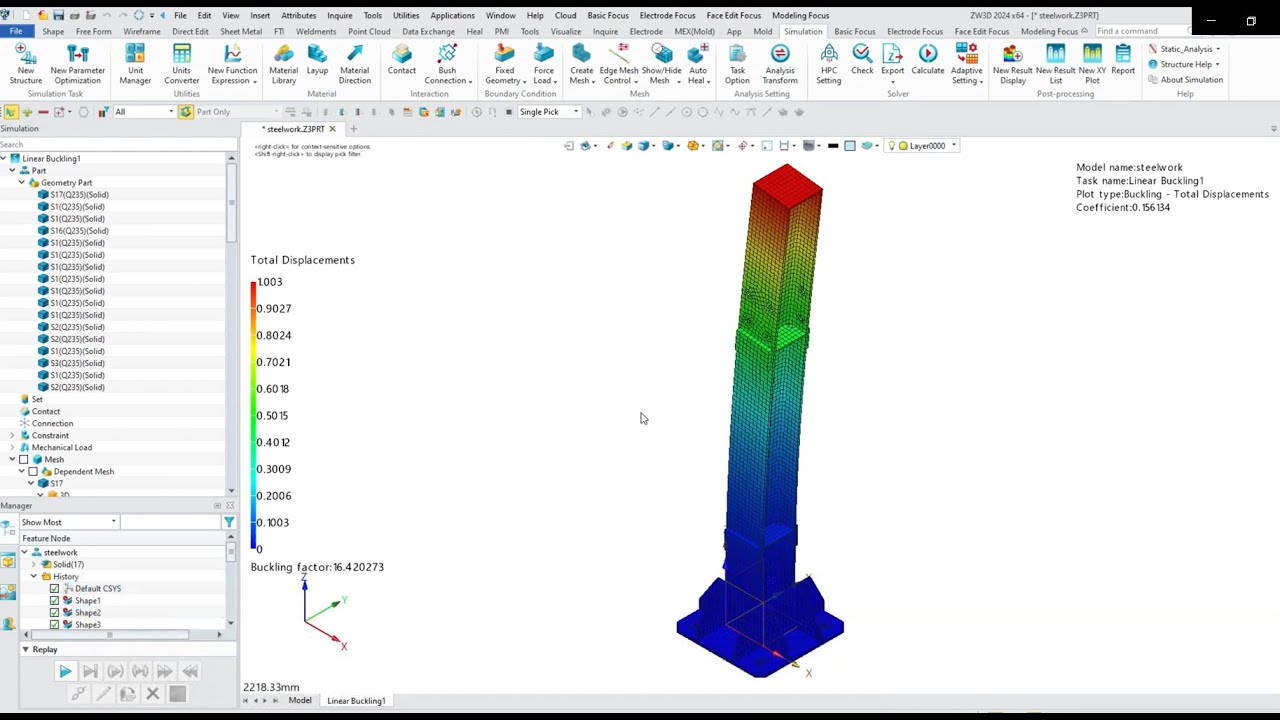Collapse the Linear Buckling1 tree node

[x=3, y=159]
